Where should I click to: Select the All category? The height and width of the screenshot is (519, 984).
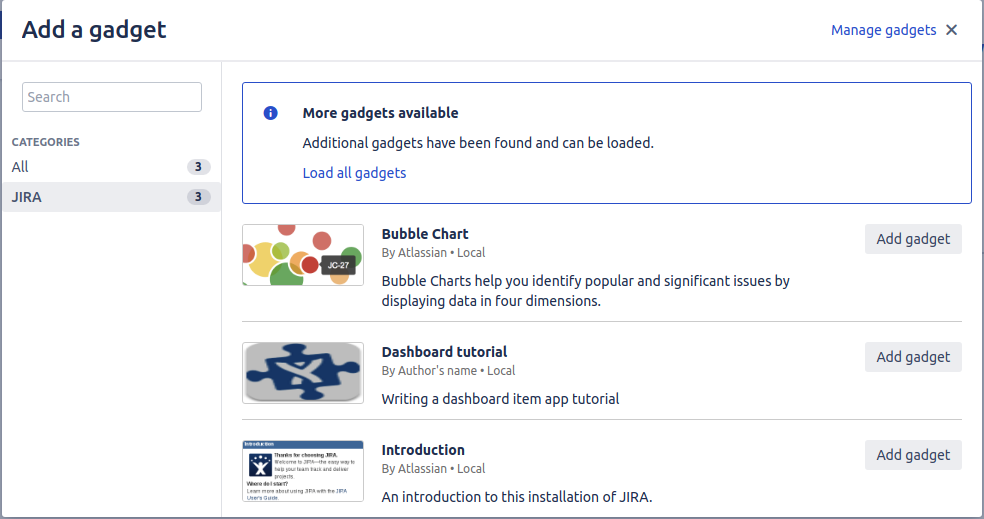click(21, 167)
